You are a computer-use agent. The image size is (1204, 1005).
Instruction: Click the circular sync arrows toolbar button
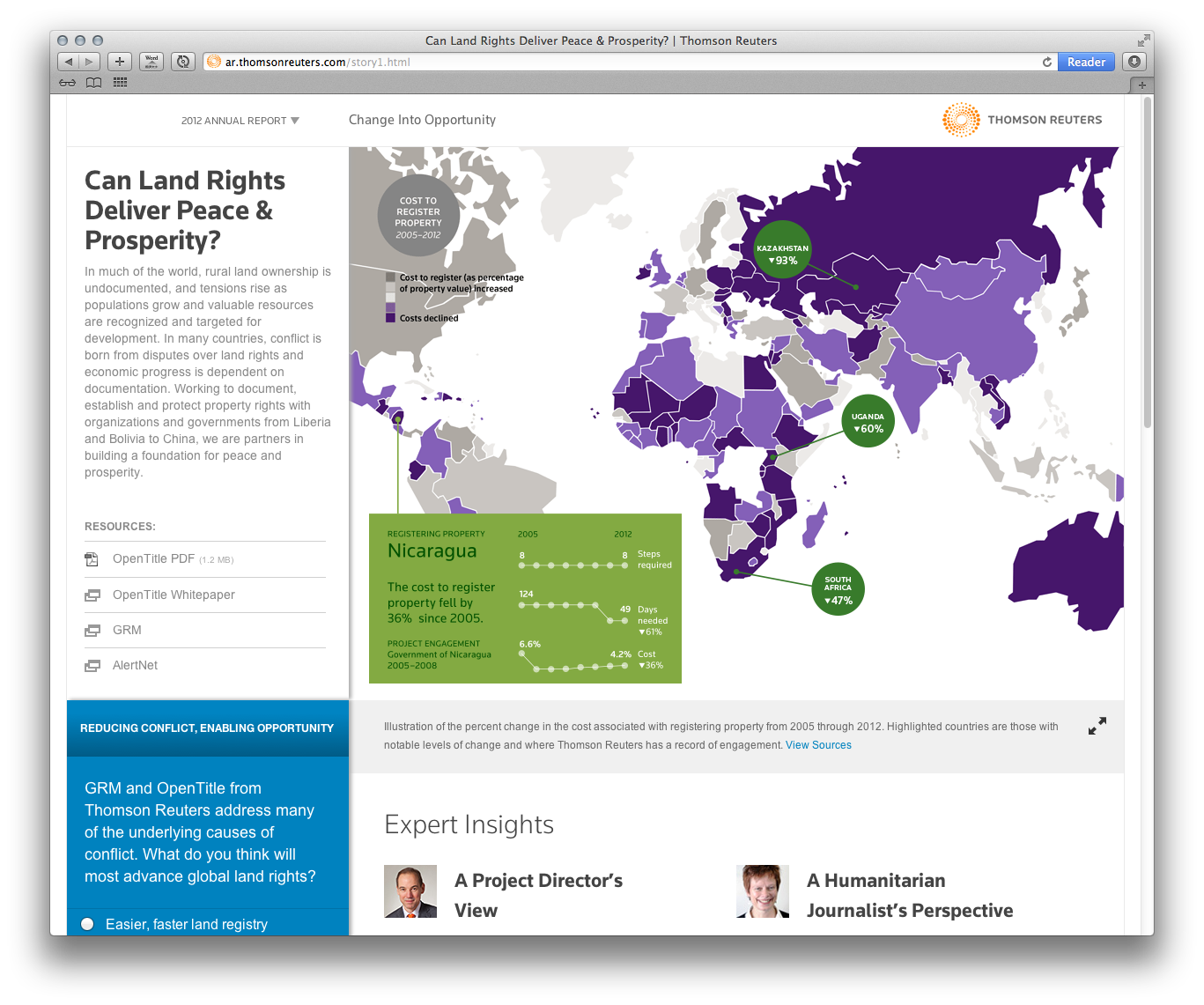pos(183,62)
